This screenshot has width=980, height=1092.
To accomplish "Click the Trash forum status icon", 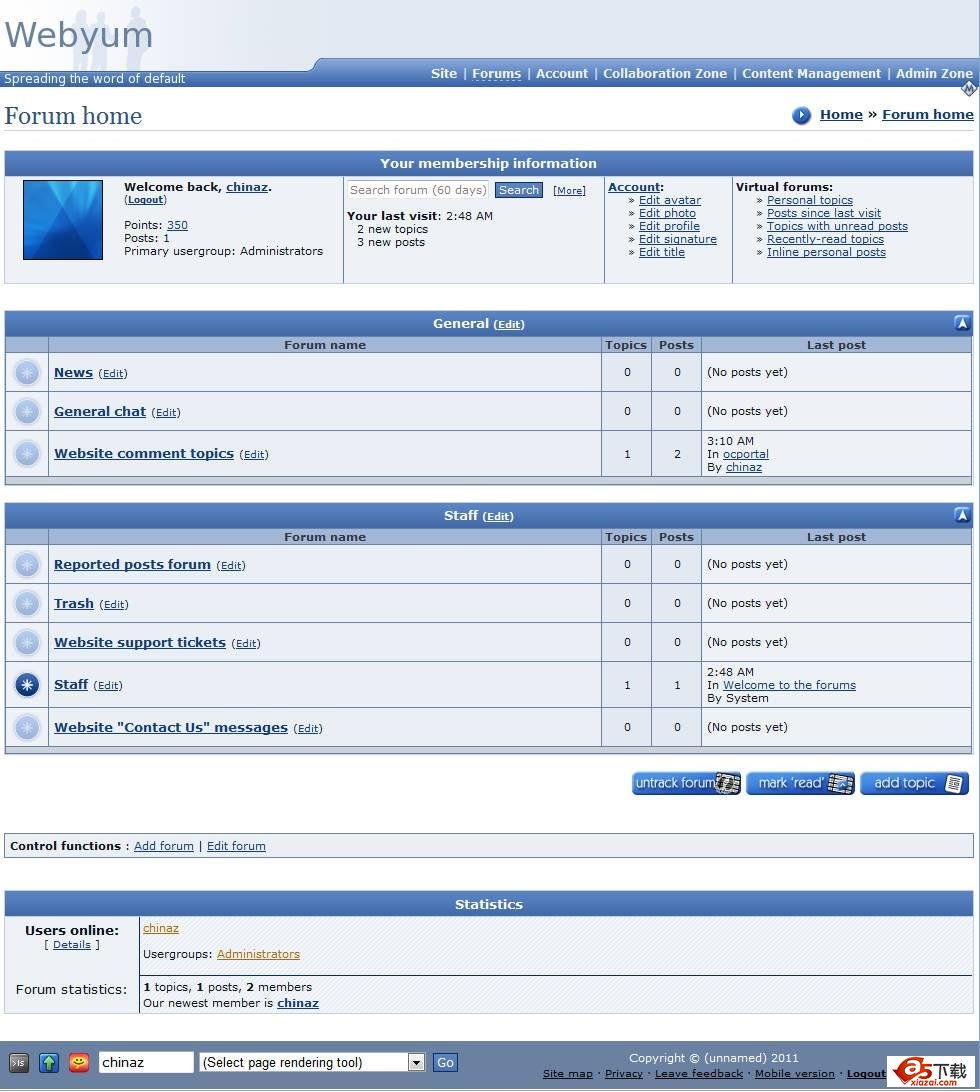I will pos(27,604).
